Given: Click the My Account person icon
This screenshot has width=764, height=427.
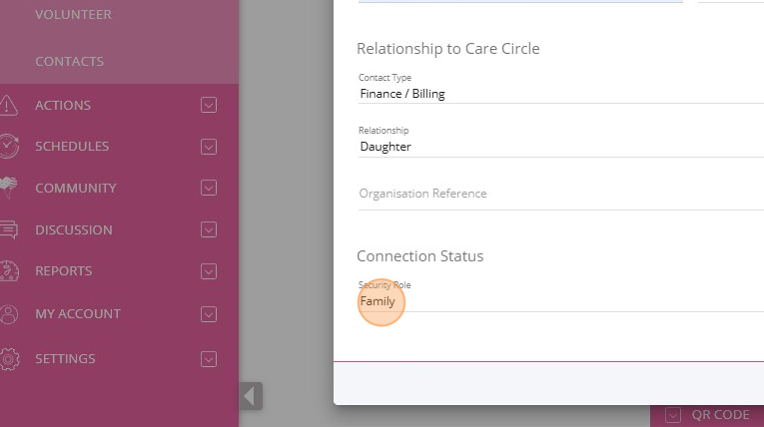Looking at the screenshot, I should pos(9,314).
